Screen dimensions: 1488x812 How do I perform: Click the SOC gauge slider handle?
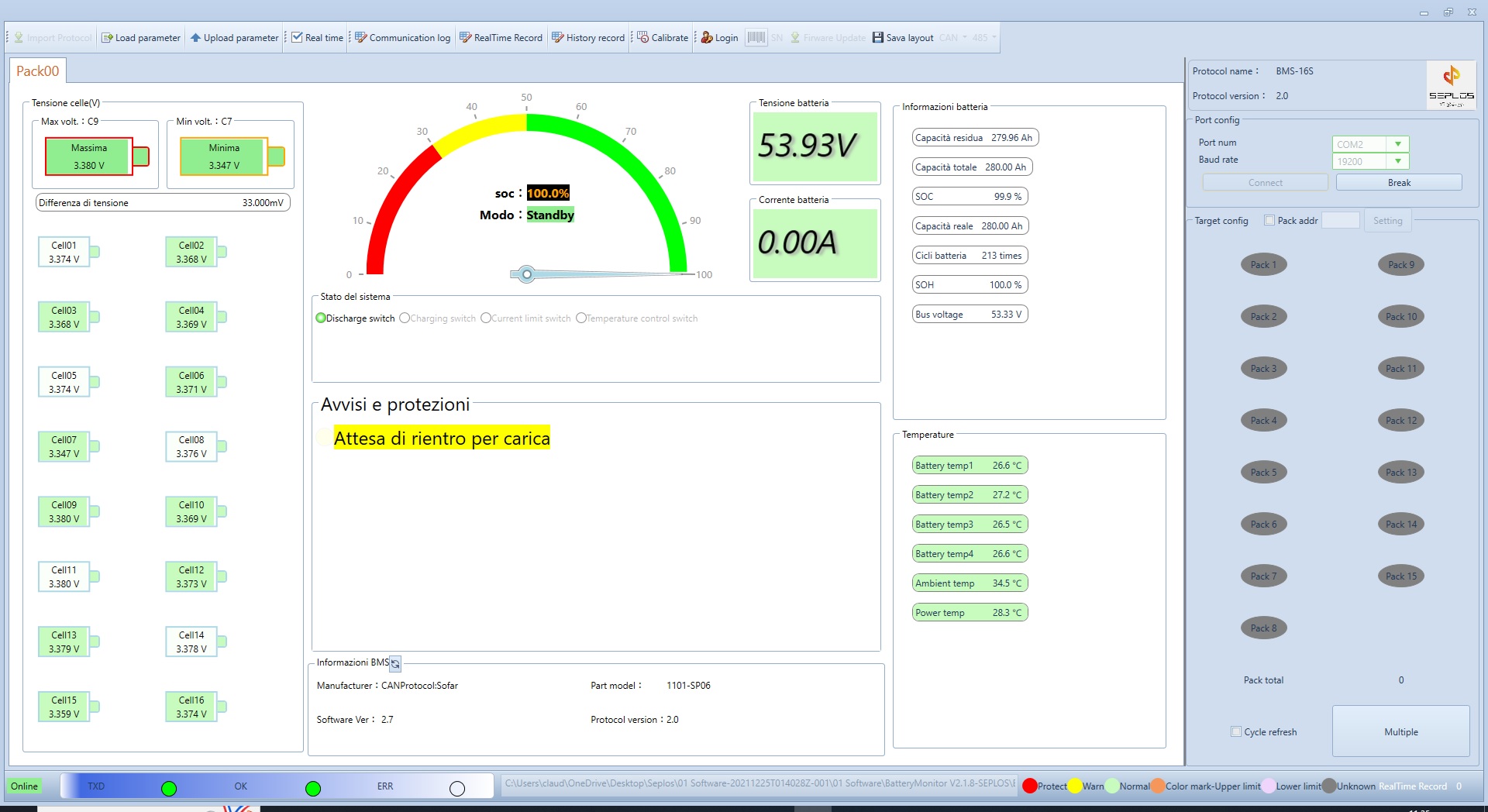pos(527,274)
